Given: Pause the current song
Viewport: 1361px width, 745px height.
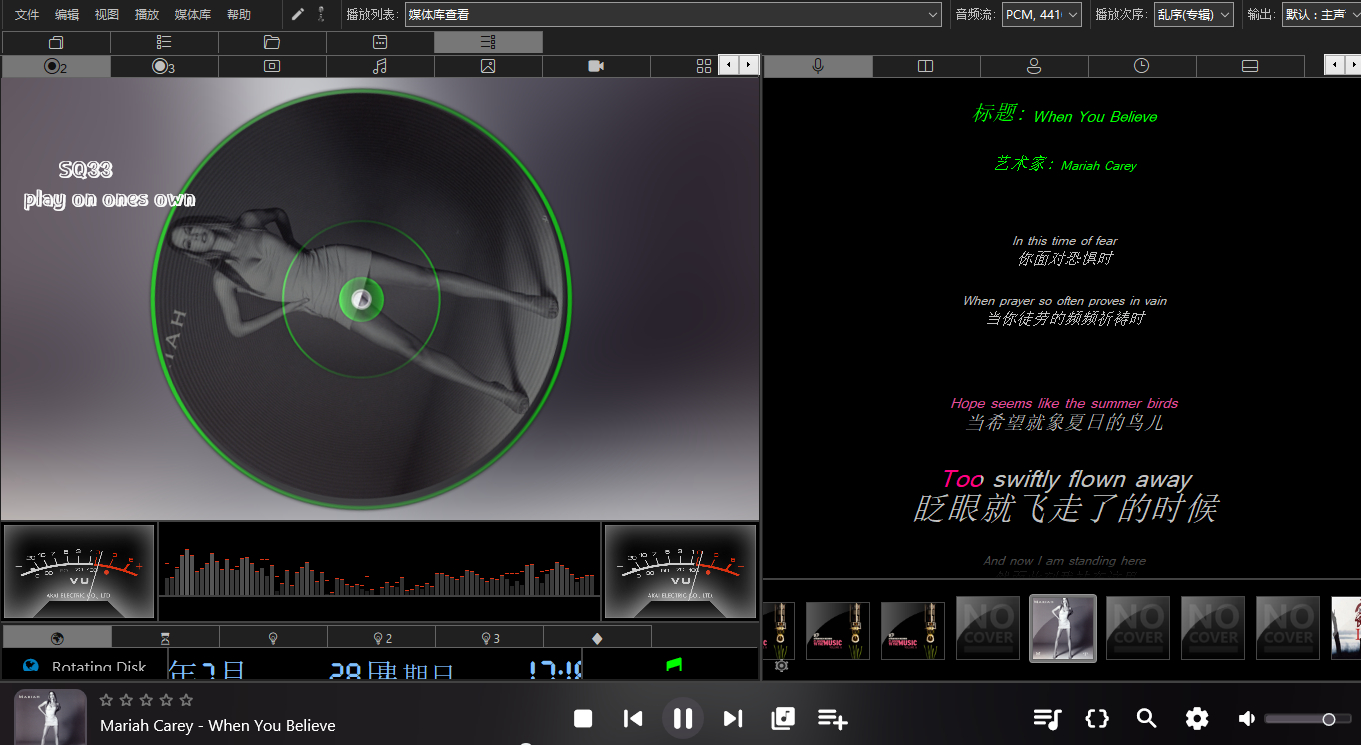Looking at the screenshot, I should click(683, 718).
